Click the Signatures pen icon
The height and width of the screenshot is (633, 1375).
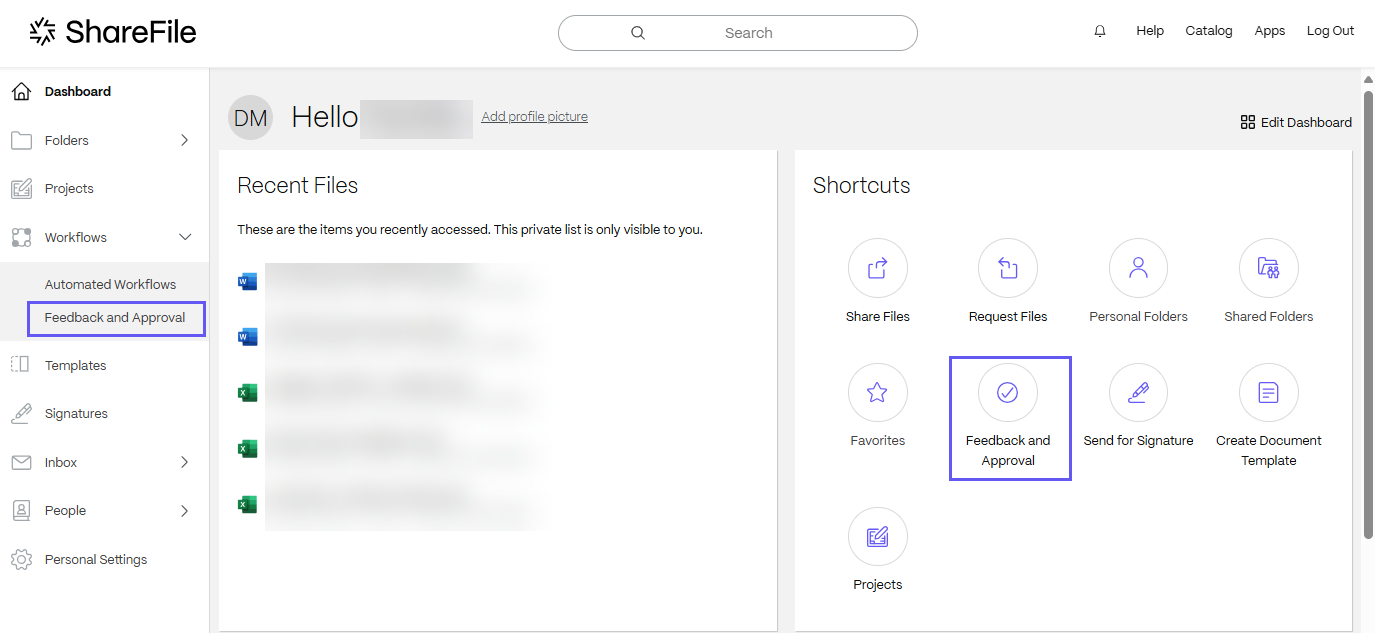[21, 413]
